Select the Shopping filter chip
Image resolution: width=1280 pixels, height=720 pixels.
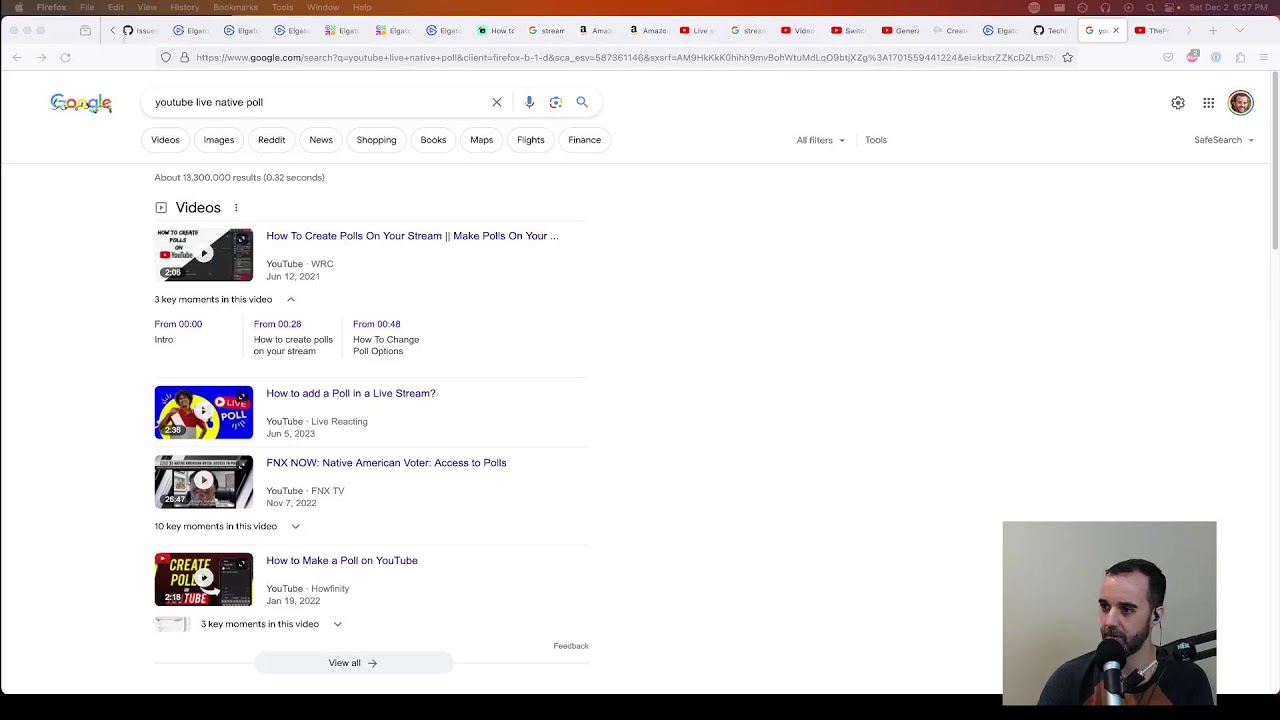[377, 140]
